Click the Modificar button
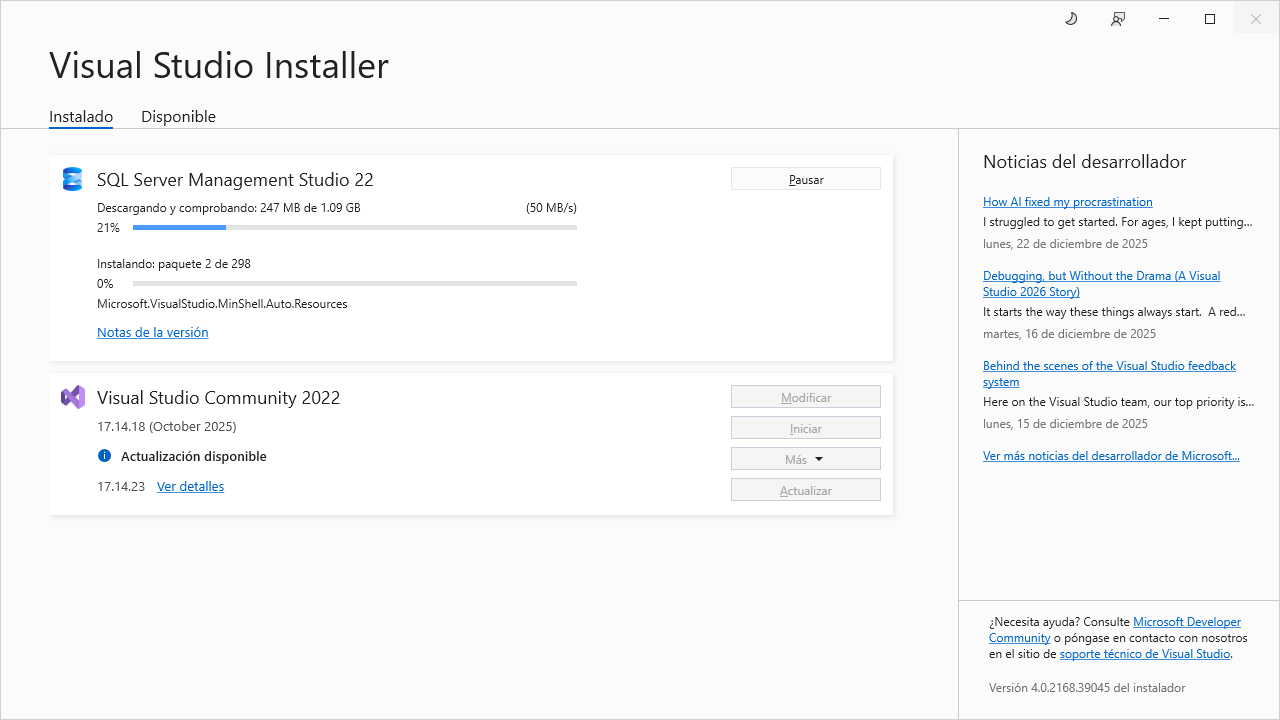The image size is (1280, 720). click(806, 397)
